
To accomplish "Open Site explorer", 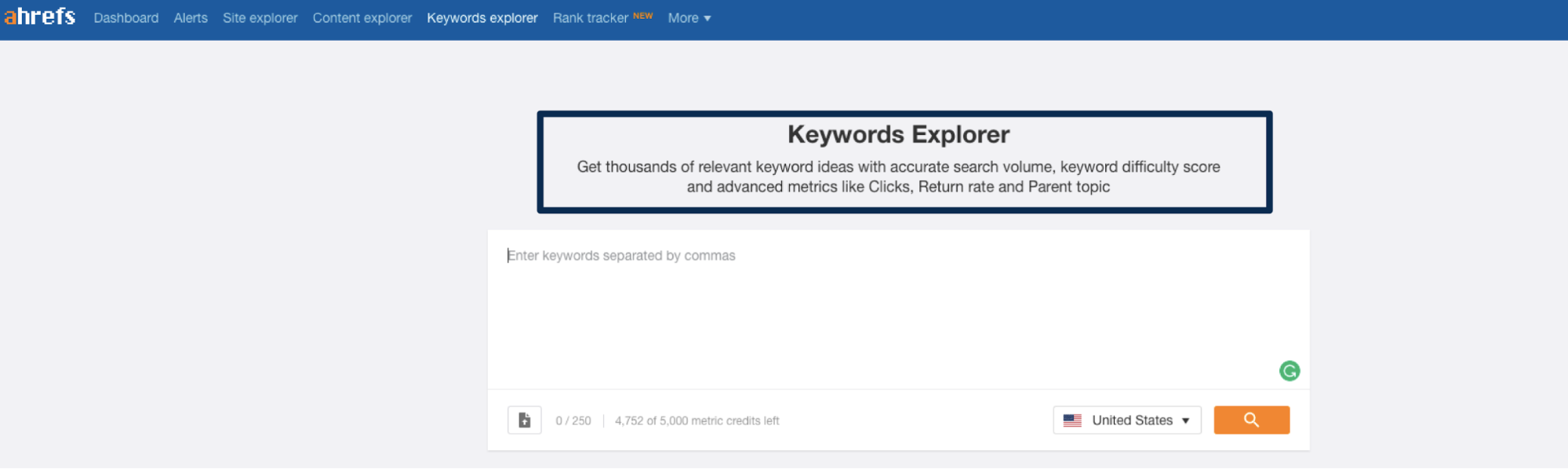I will pyautogui.click(x=260, y=18).
